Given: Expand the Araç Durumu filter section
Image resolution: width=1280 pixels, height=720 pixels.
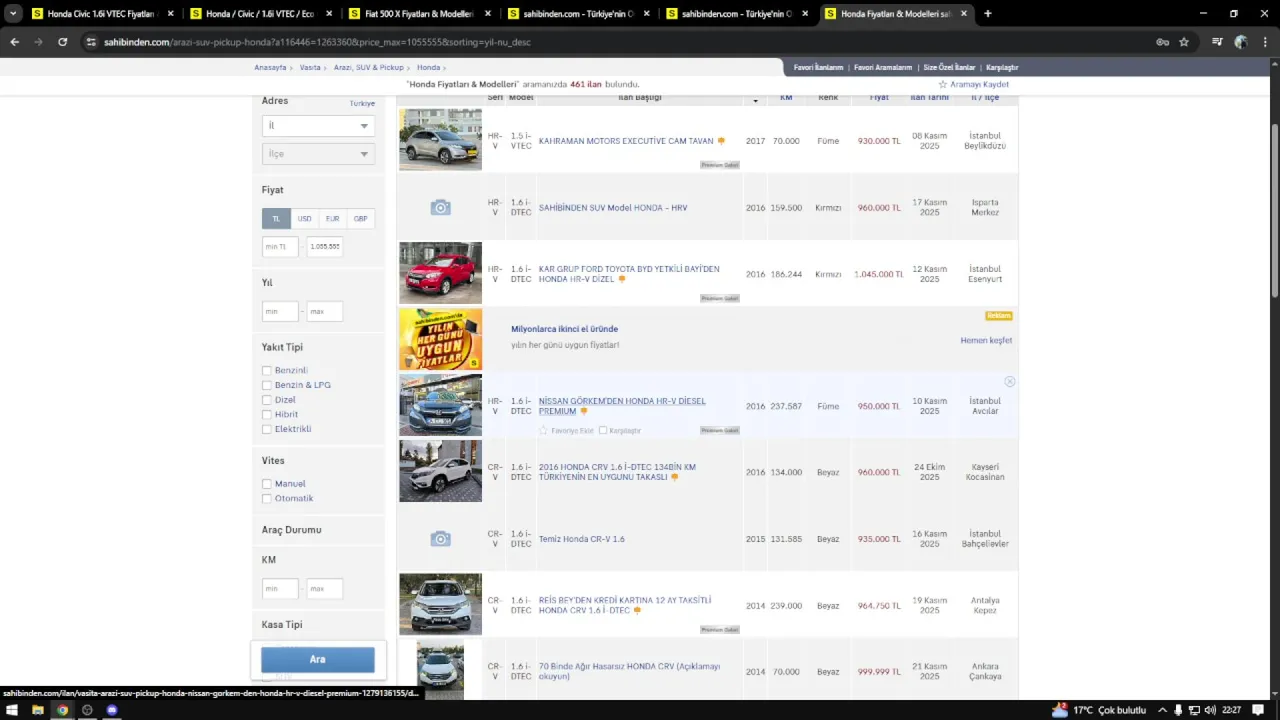Looking at the screenshot, I should 292,530.
